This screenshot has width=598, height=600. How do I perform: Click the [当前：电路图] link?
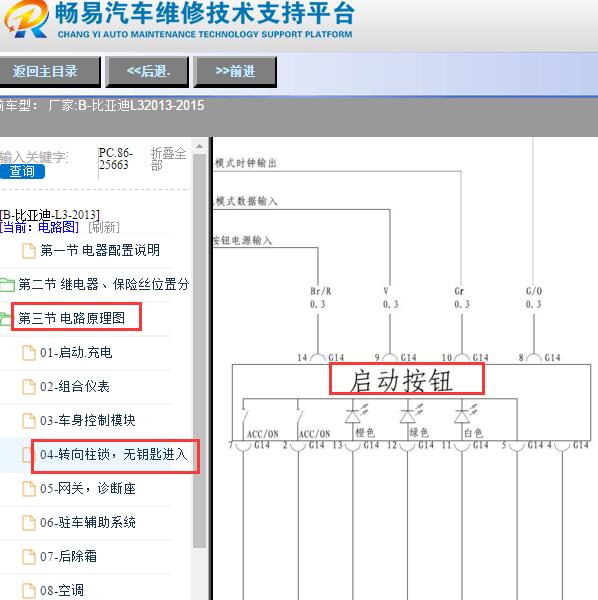[x=39, y=227]
